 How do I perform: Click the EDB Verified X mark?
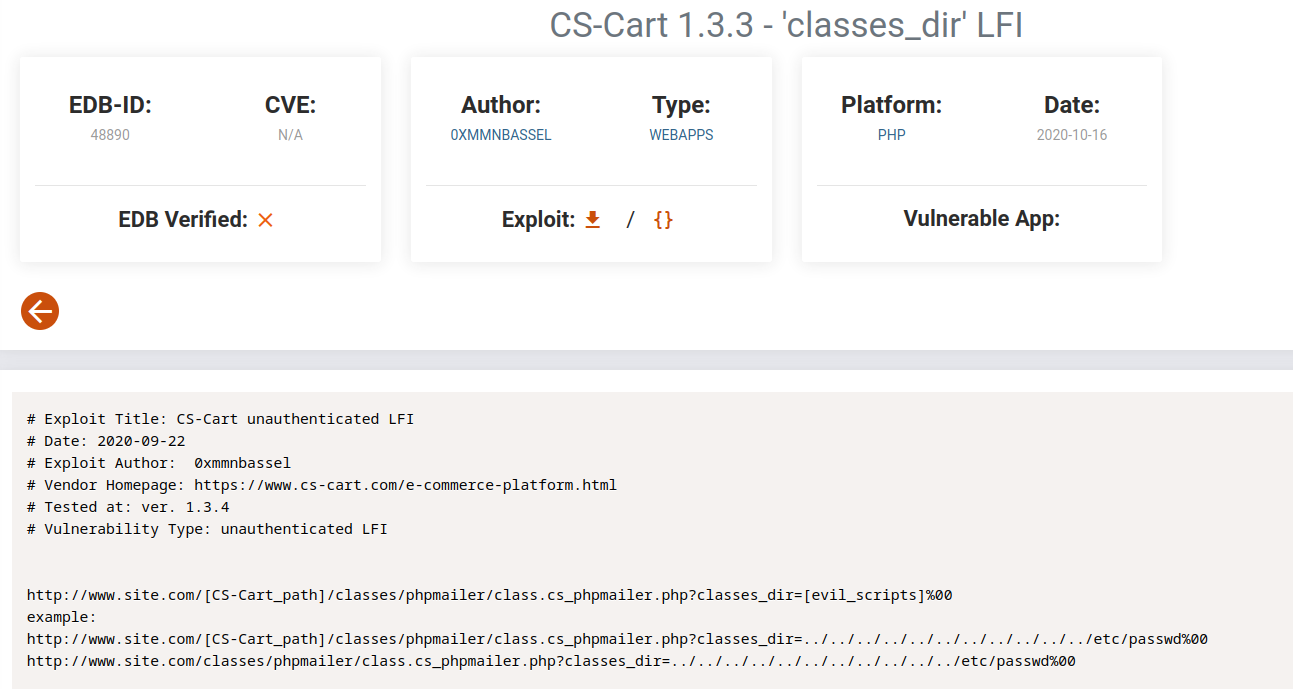(265, 220)
